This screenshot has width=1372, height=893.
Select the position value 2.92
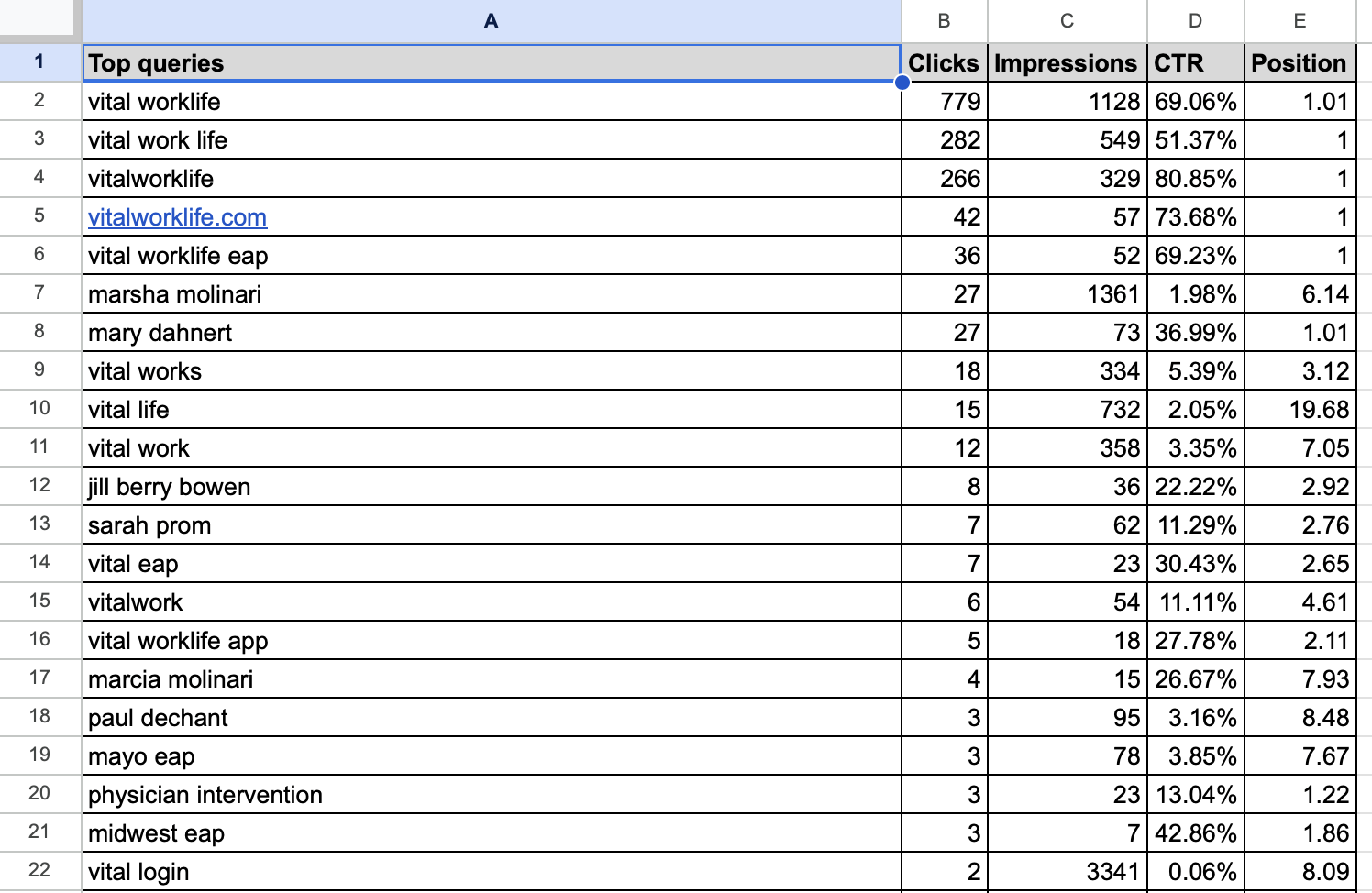[1300, 487]
